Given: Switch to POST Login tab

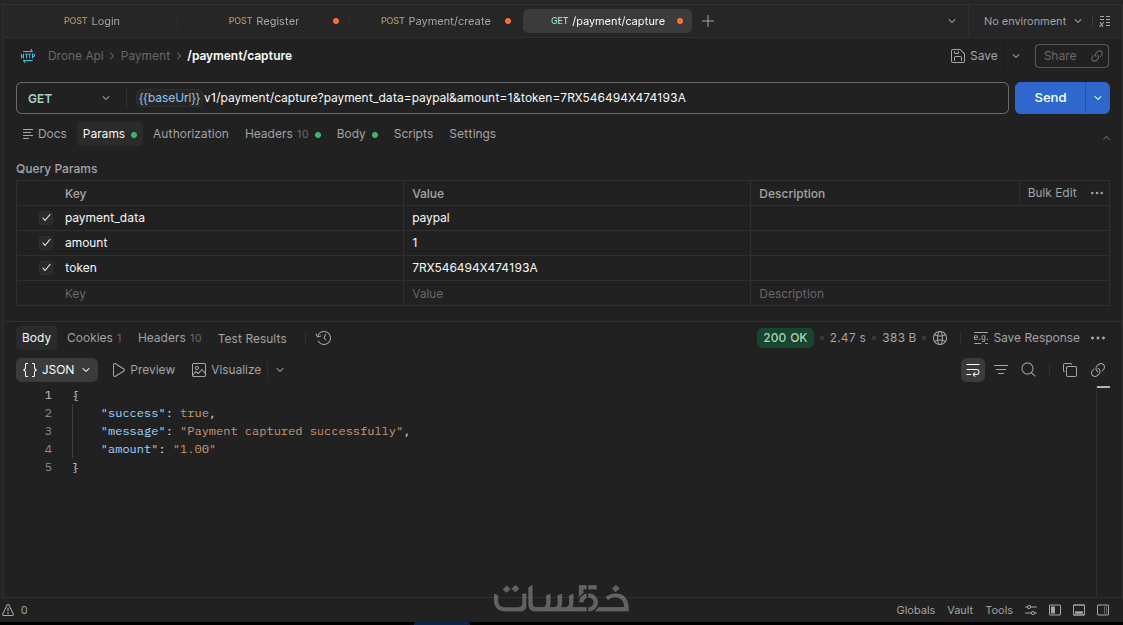Looking at the screenshot, I should coord(92,21).
